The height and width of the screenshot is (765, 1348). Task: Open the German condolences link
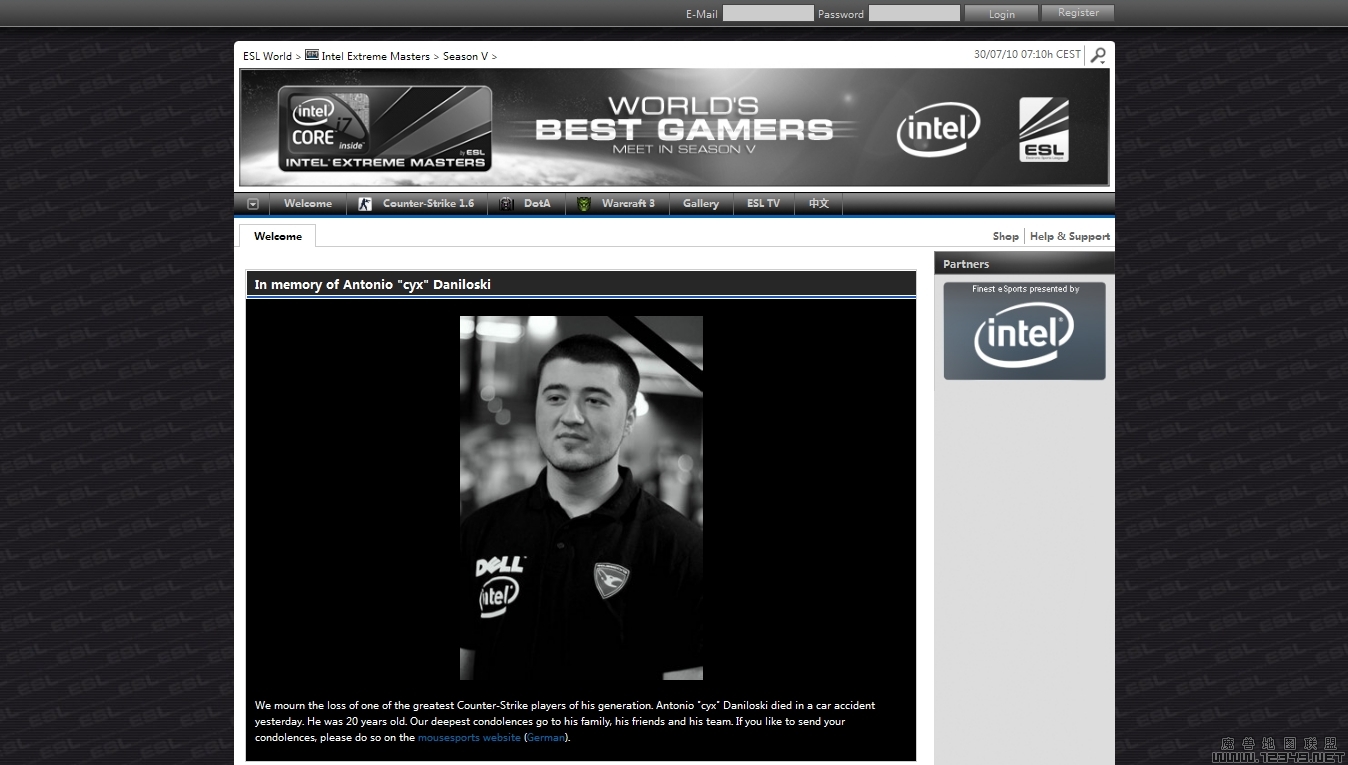(546, 738)
